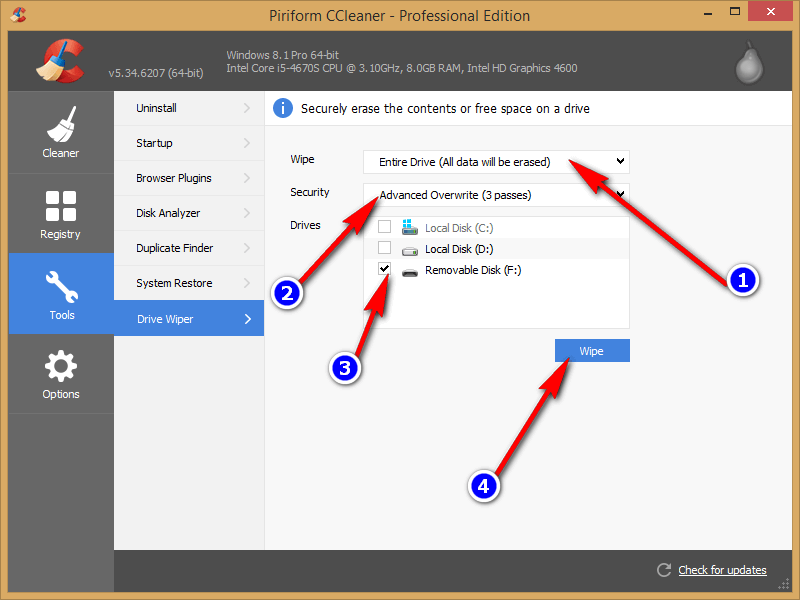
Task: Click the Local Disk (C:) label
Action: [x=459, y=228]
